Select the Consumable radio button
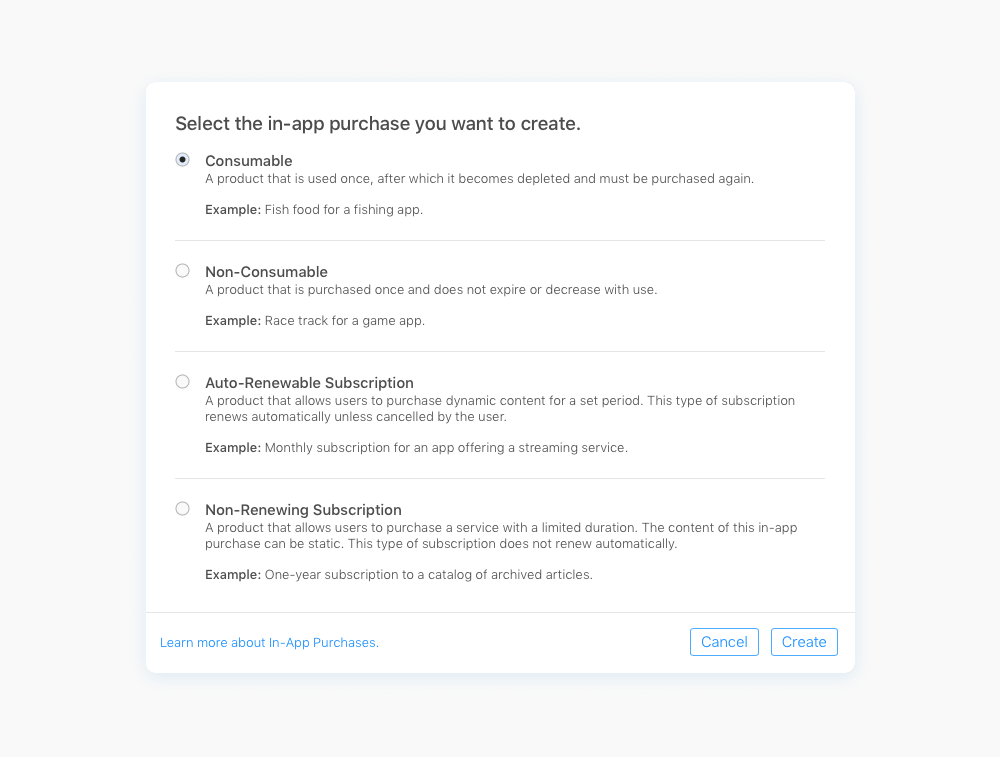This screenshot has height=757, width=1000. pyautogui.click(x=182, y=160)
